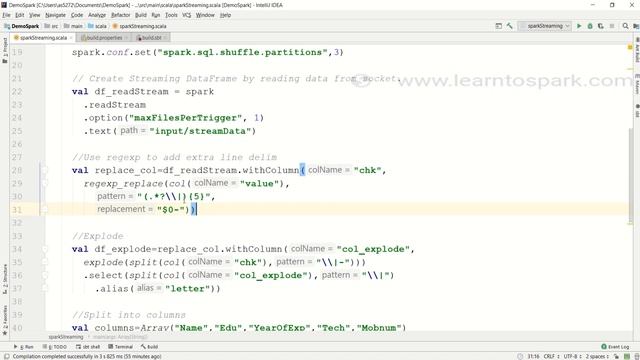Place cursor on line number 32 gutter
The image size is (640, 360).
pyautogui.click(x=17, y=222)
